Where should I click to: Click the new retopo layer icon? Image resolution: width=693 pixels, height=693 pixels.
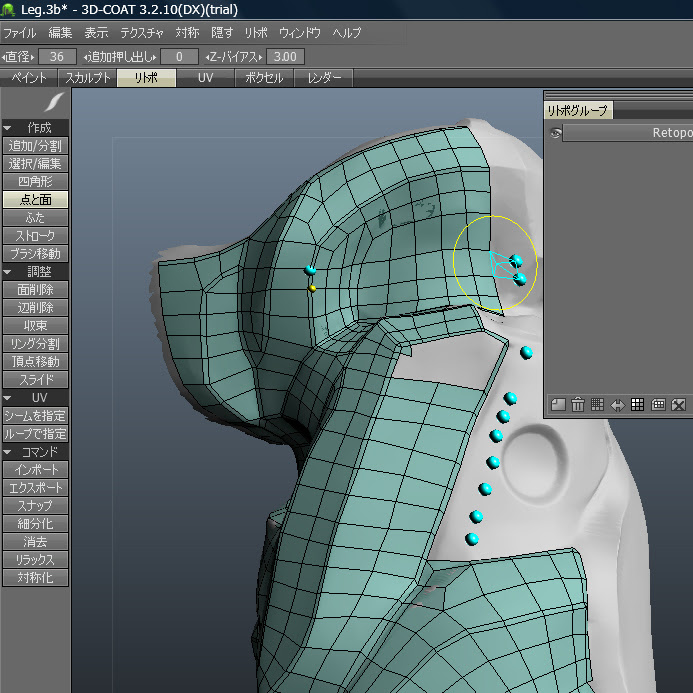tap(558, 404)
